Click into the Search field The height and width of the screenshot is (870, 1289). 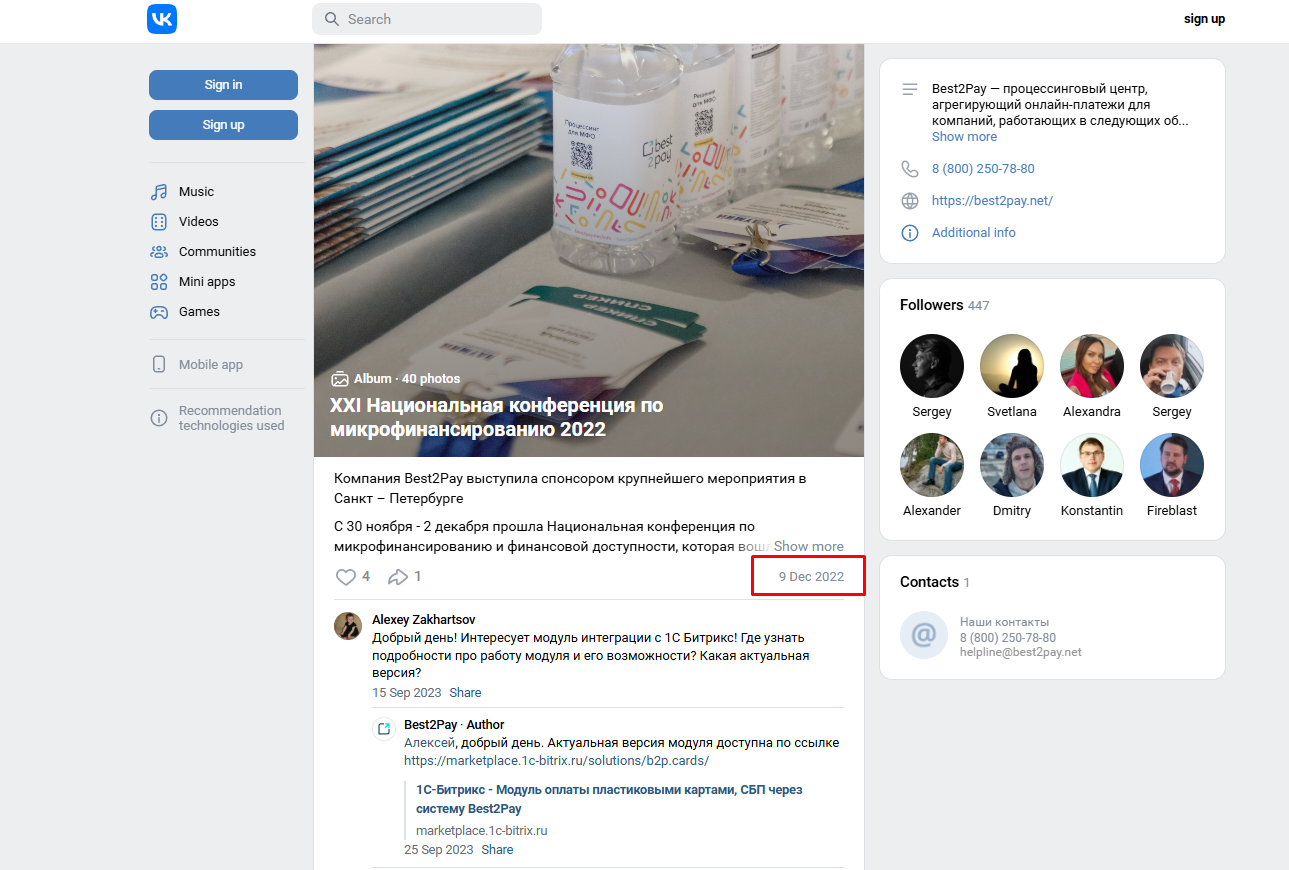point(426,18)
